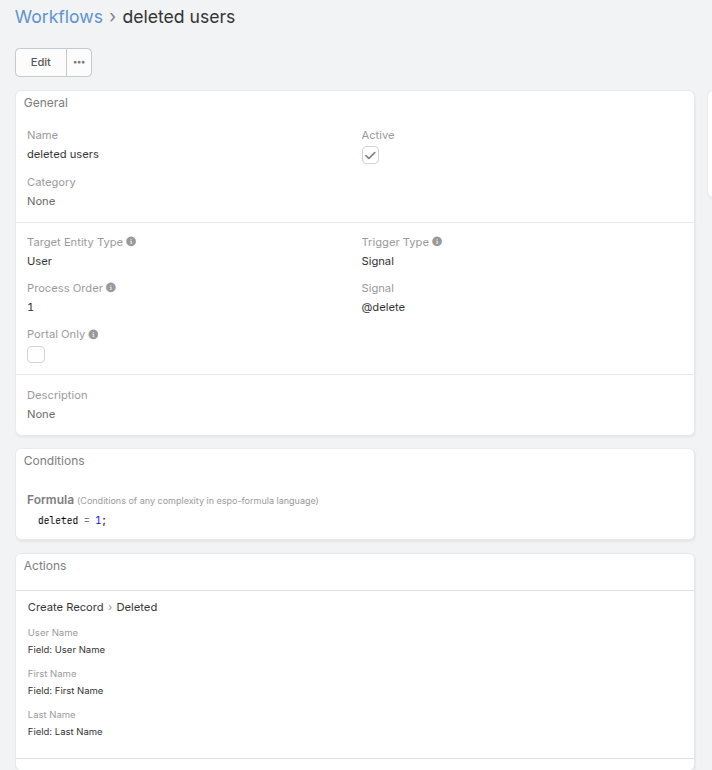The width and height of the screenshot is (712, 770).
Task: Click the General panel header
Action: click(x=46, y=103)
